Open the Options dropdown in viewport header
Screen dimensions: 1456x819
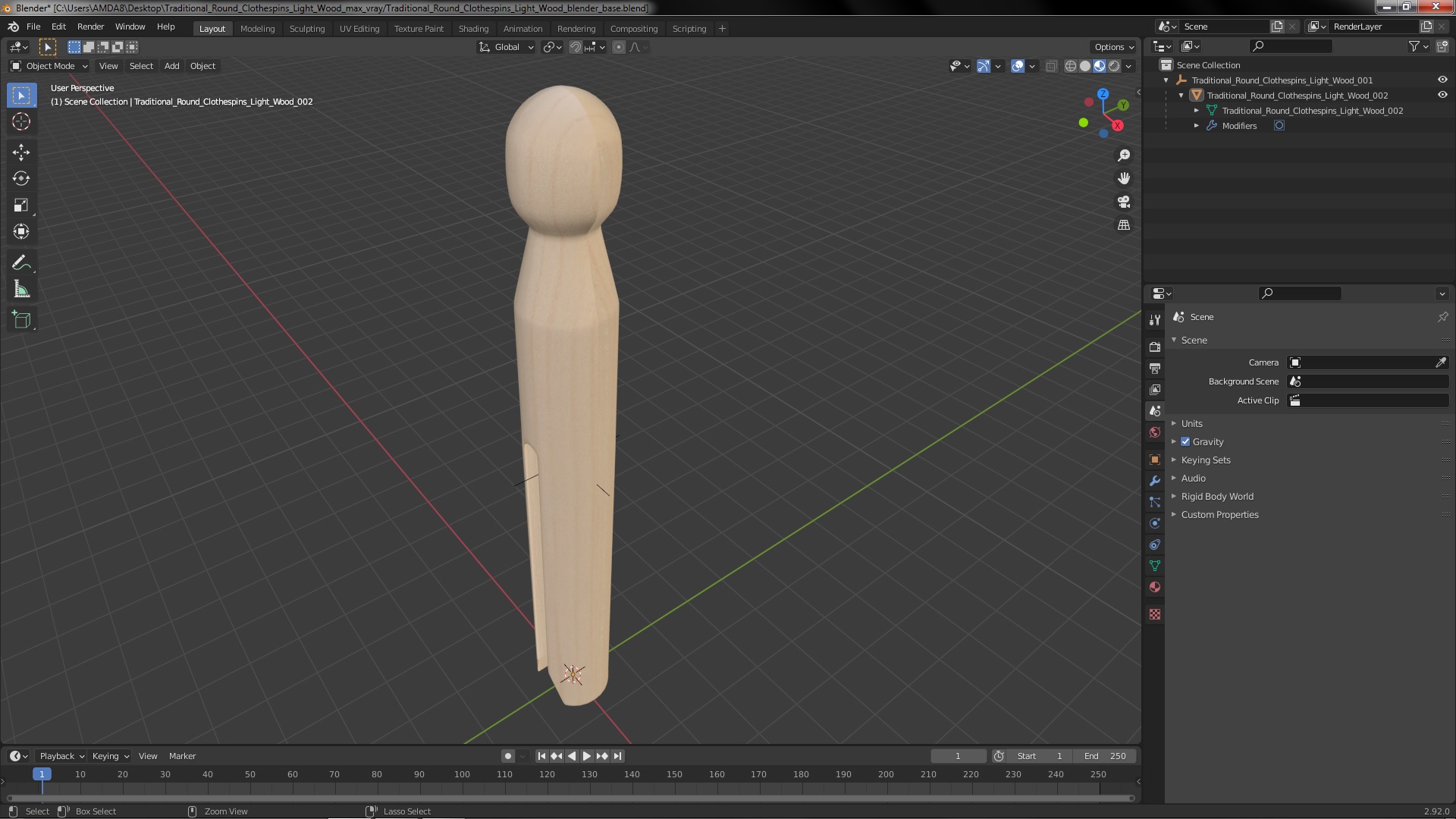[x=1113, y=47]
